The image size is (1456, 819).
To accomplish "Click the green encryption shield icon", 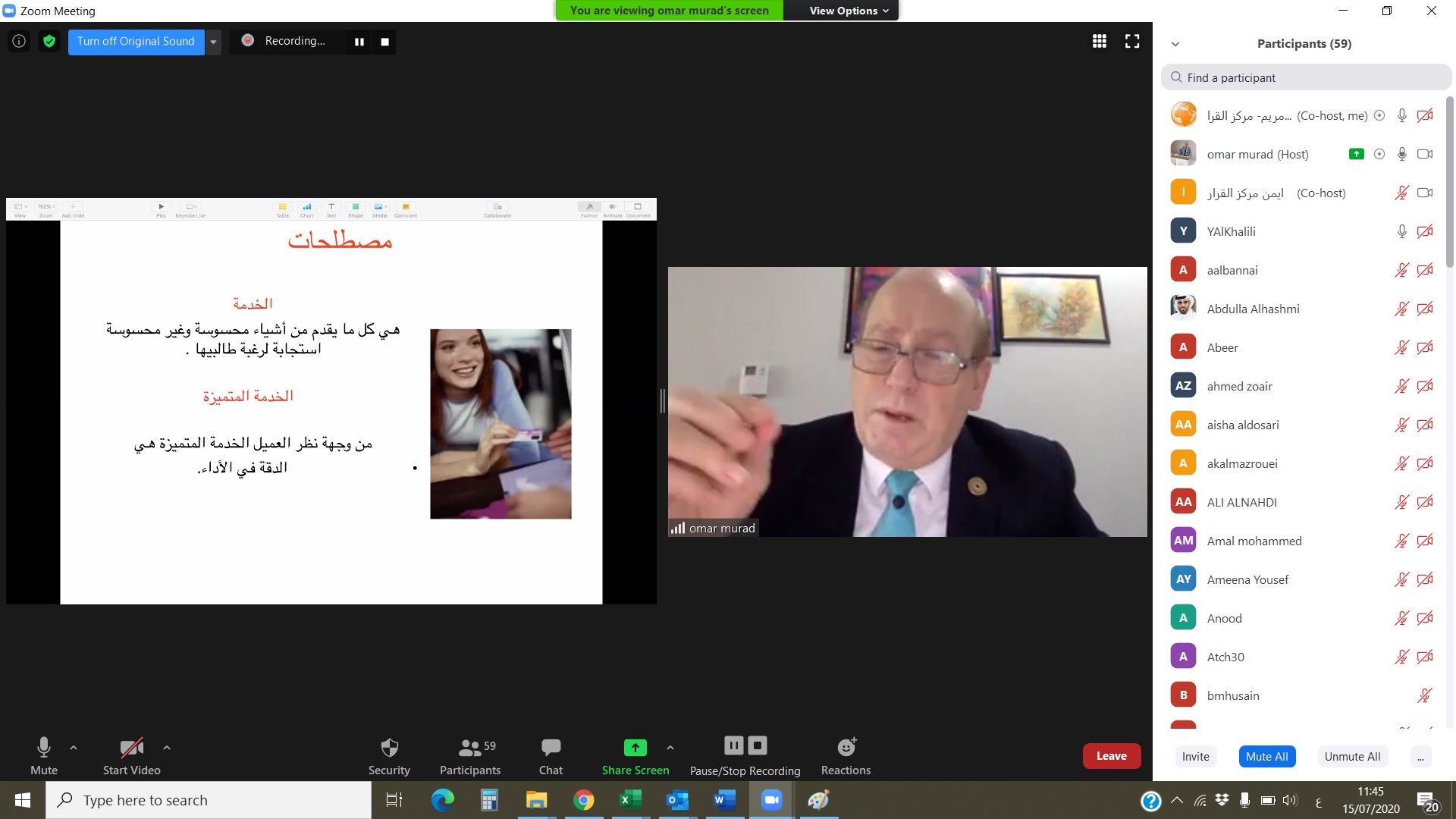I will 49,41.
